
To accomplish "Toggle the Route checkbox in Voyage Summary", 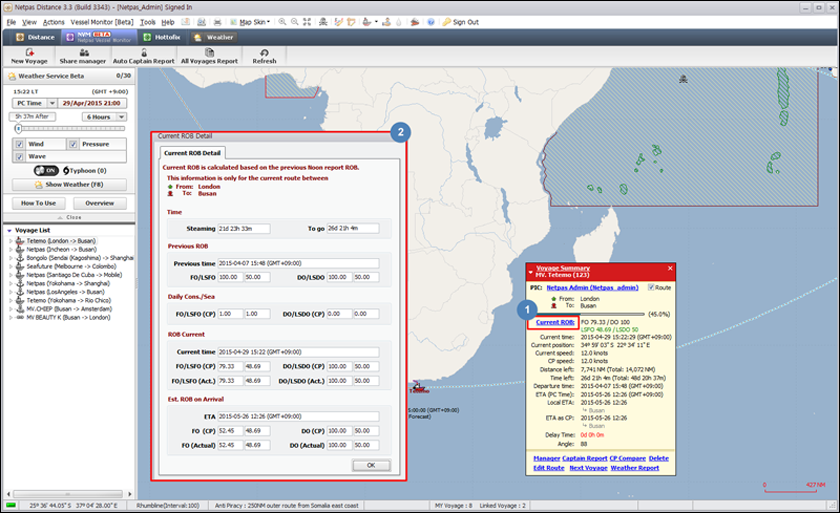I will point(651,288).
